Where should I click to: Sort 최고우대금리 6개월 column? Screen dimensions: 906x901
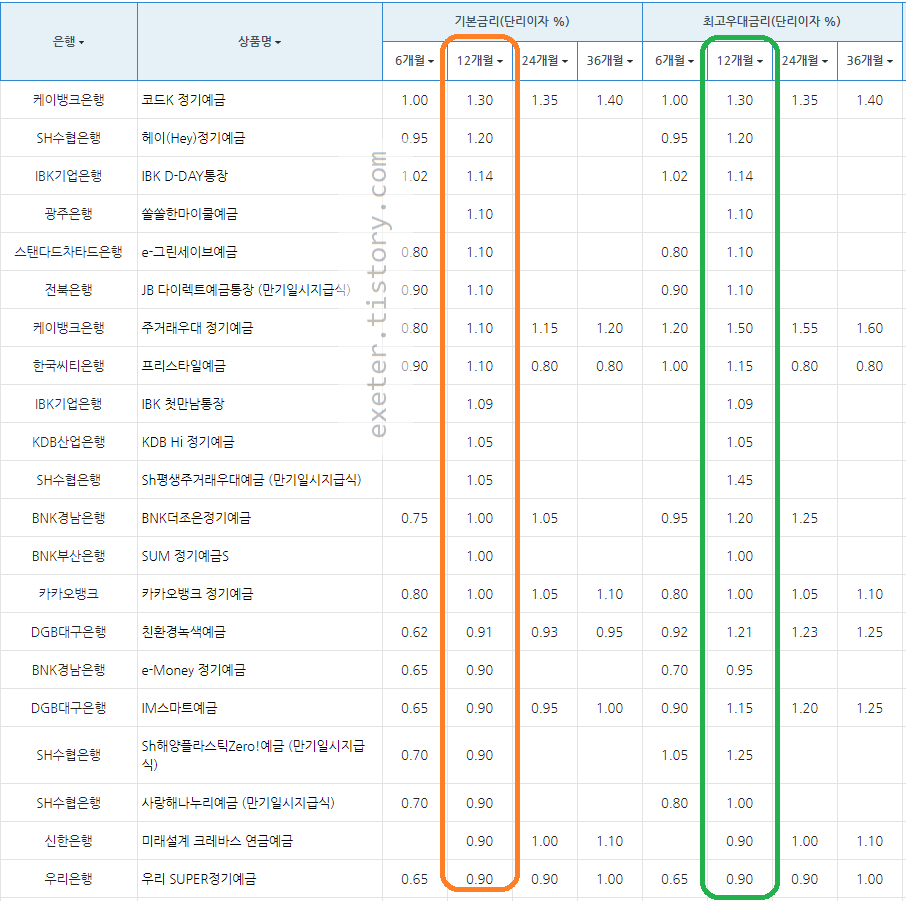674,60
